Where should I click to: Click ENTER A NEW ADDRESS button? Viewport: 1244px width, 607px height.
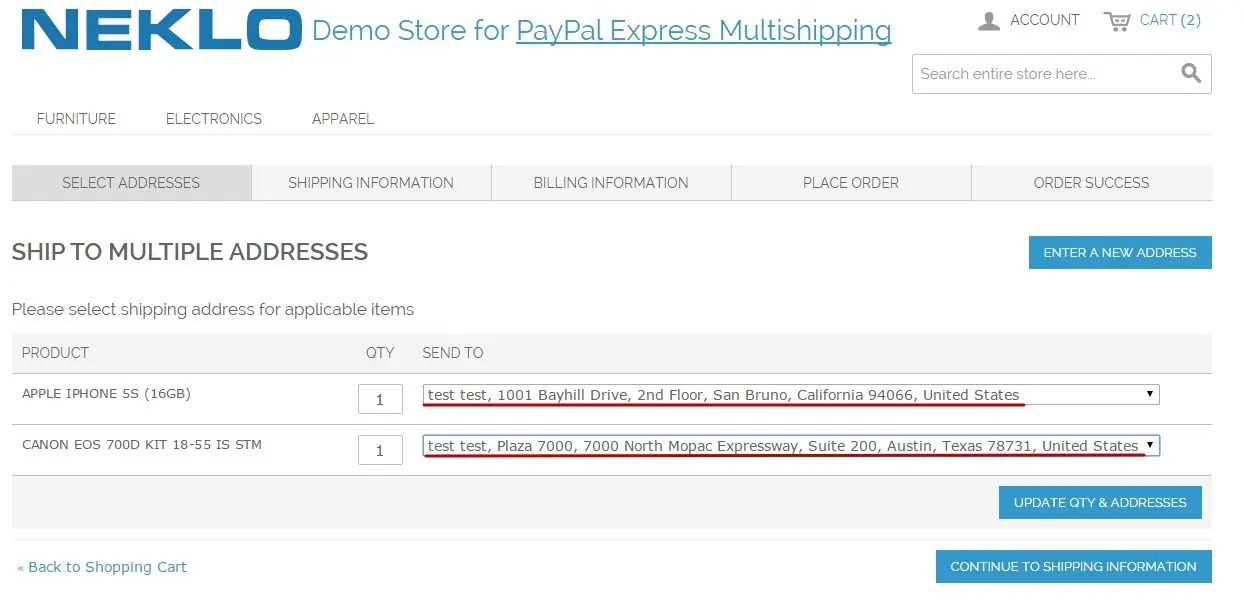[x=1120, y=253]
